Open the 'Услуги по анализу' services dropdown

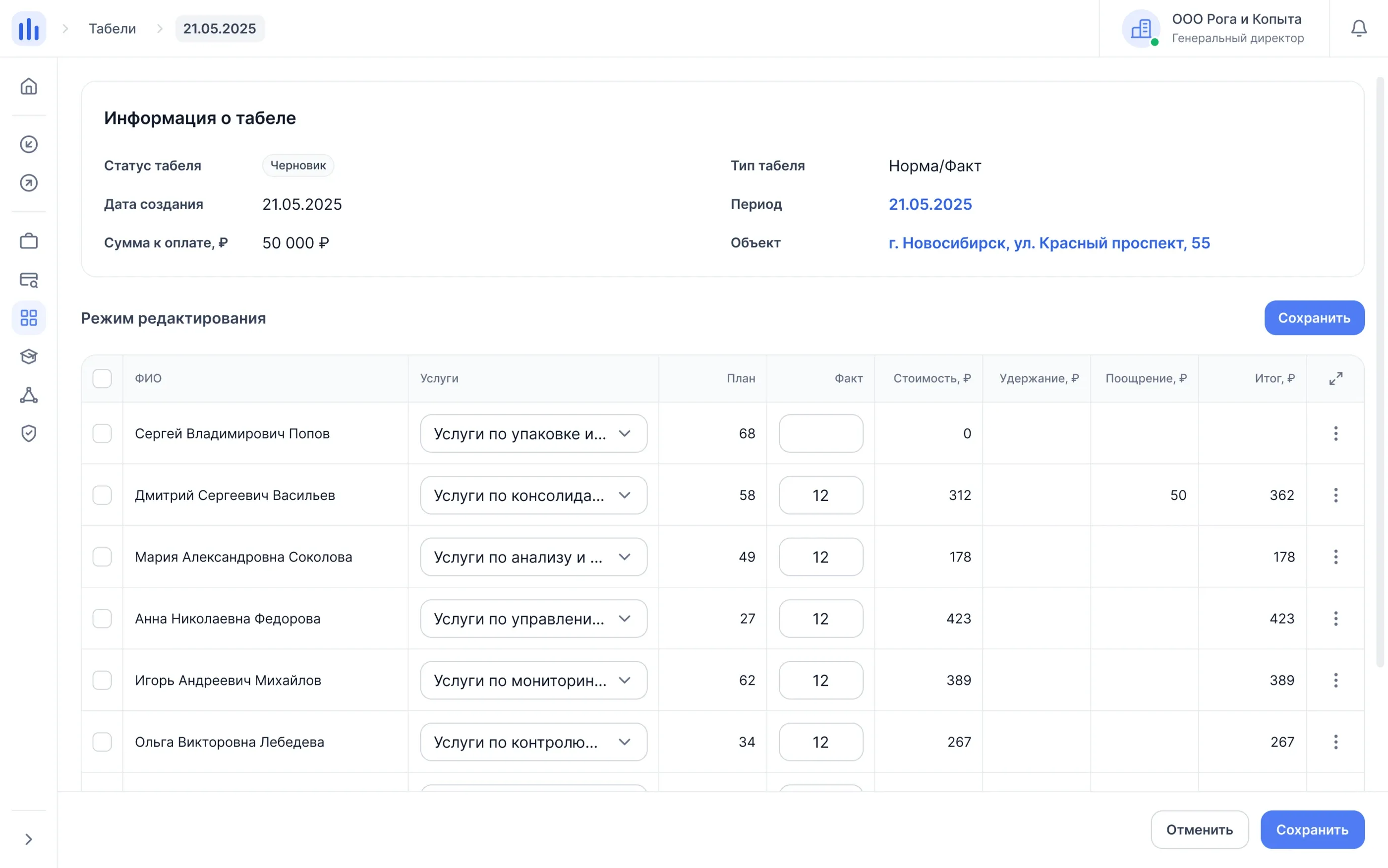coord(533,557)
